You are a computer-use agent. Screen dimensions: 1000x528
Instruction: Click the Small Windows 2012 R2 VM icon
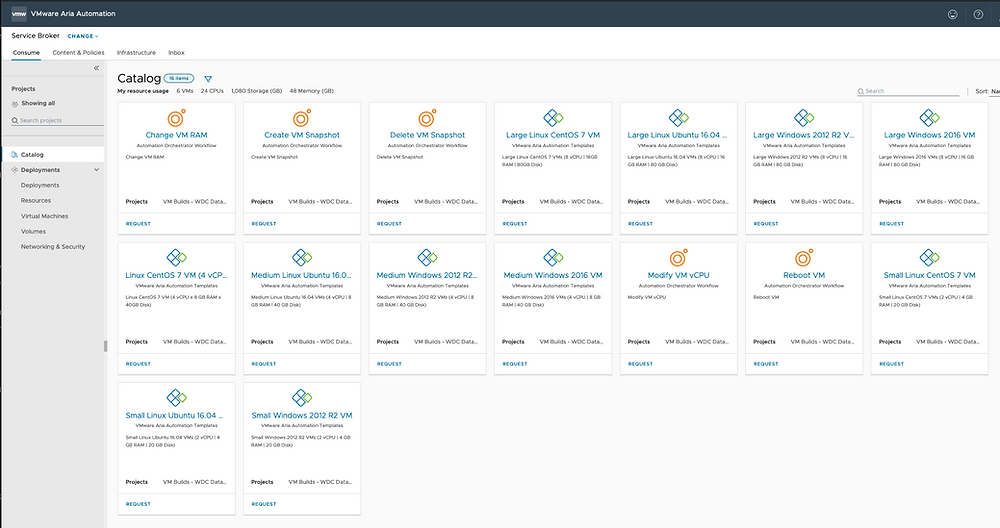coord(302,398)
